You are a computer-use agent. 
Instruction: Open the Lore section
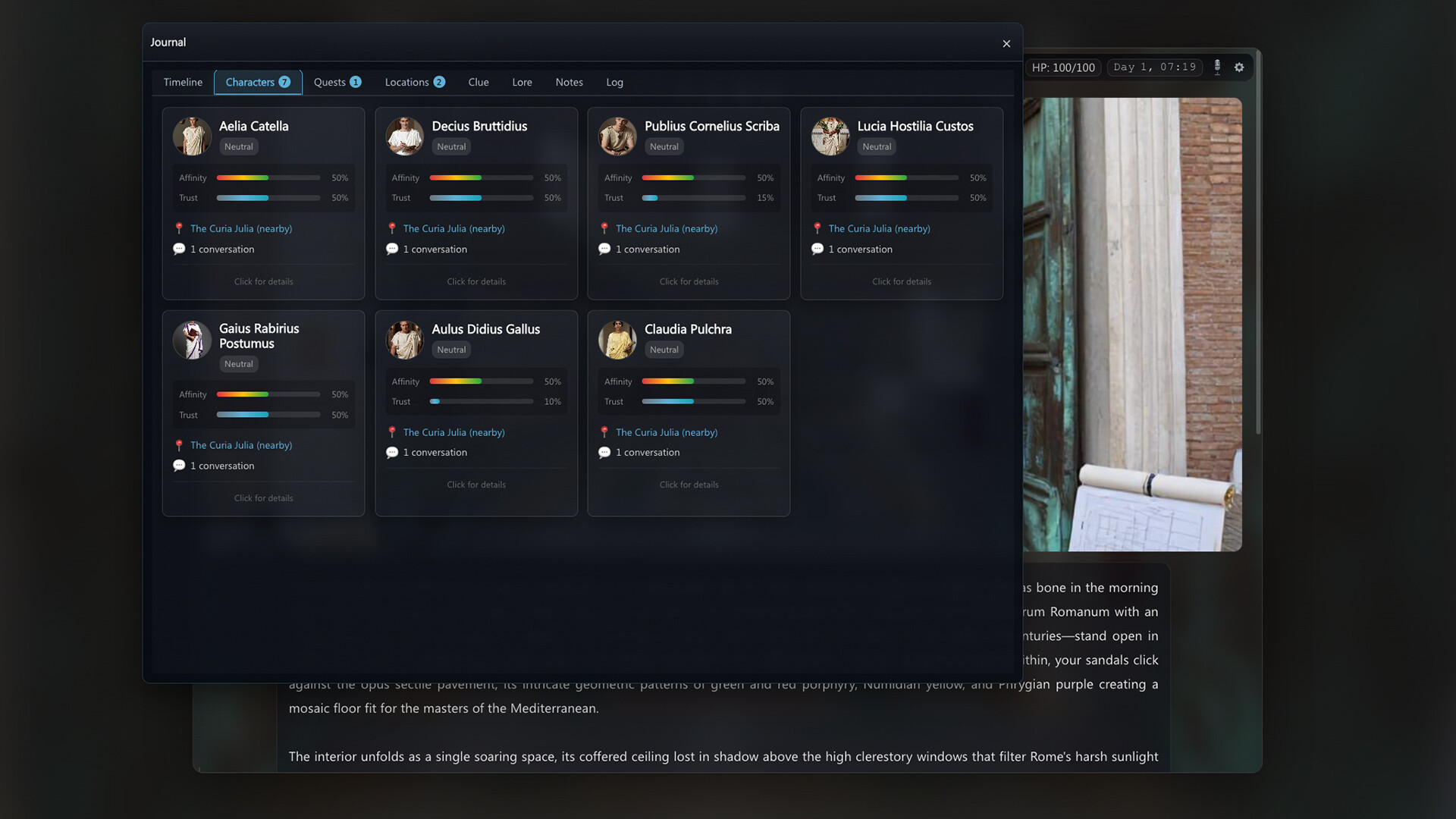click(522, 82)
